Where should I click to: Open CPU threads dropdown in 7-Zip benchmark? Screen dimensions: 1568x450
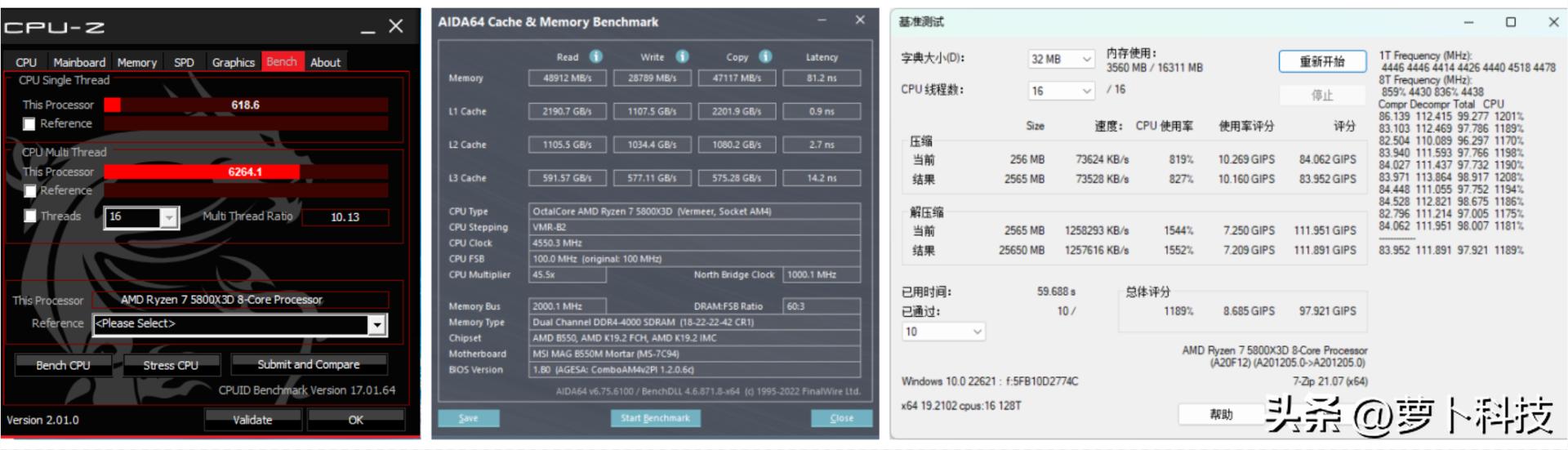pyautogui.click(x=1061, y=91)
